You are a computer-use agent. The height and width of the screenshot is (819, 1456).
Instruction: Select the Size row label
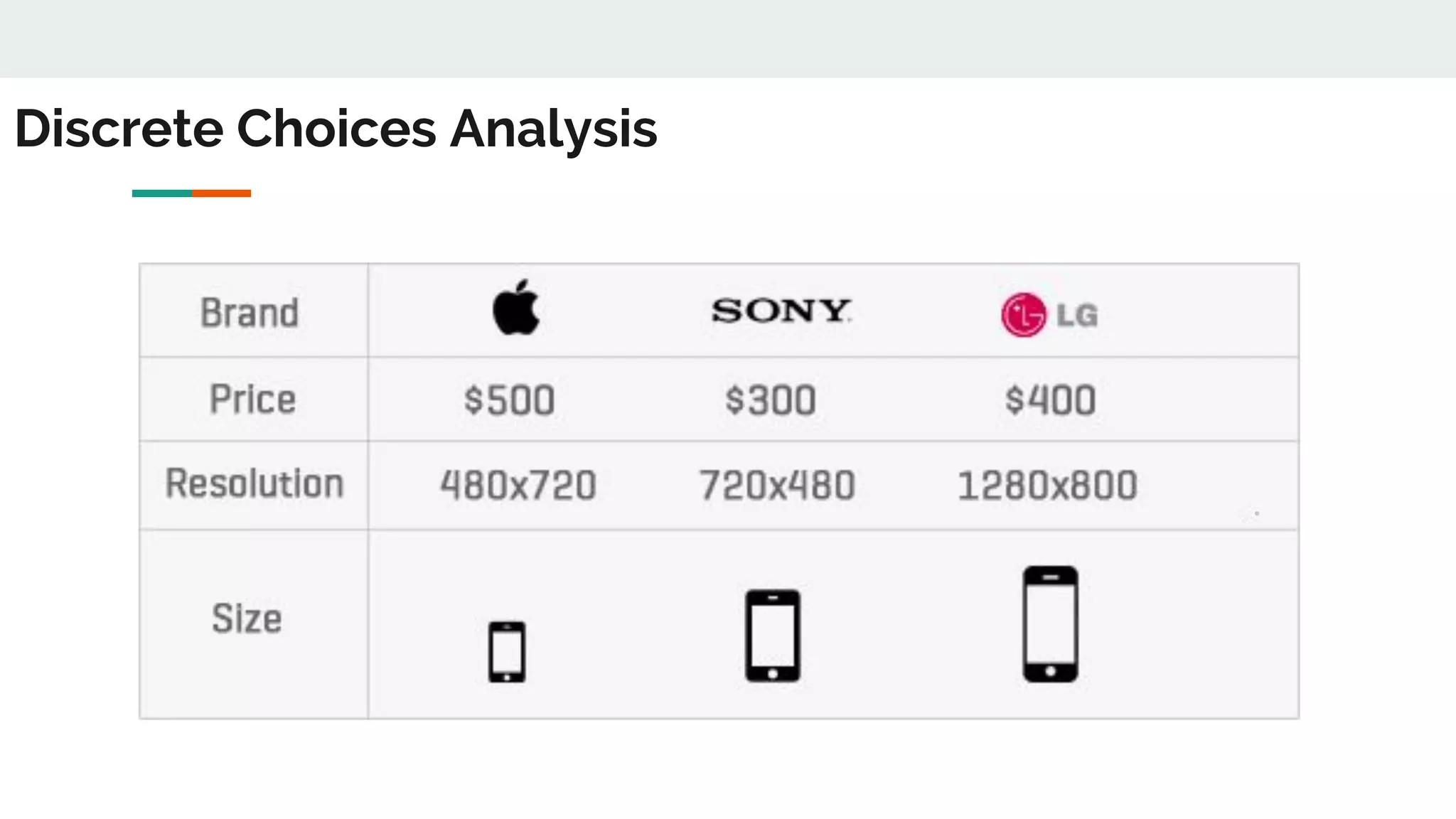[247, 618]
